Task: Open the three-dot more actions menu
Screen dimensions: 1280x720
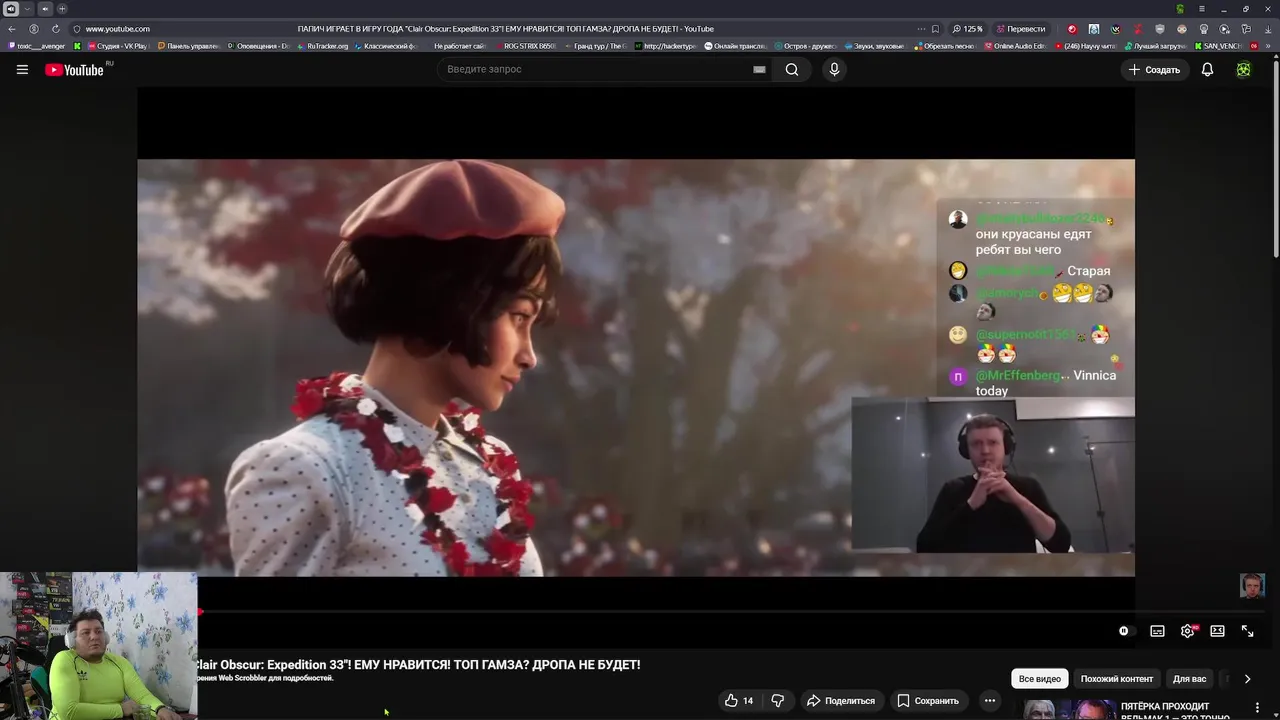Action: [989, 701]
